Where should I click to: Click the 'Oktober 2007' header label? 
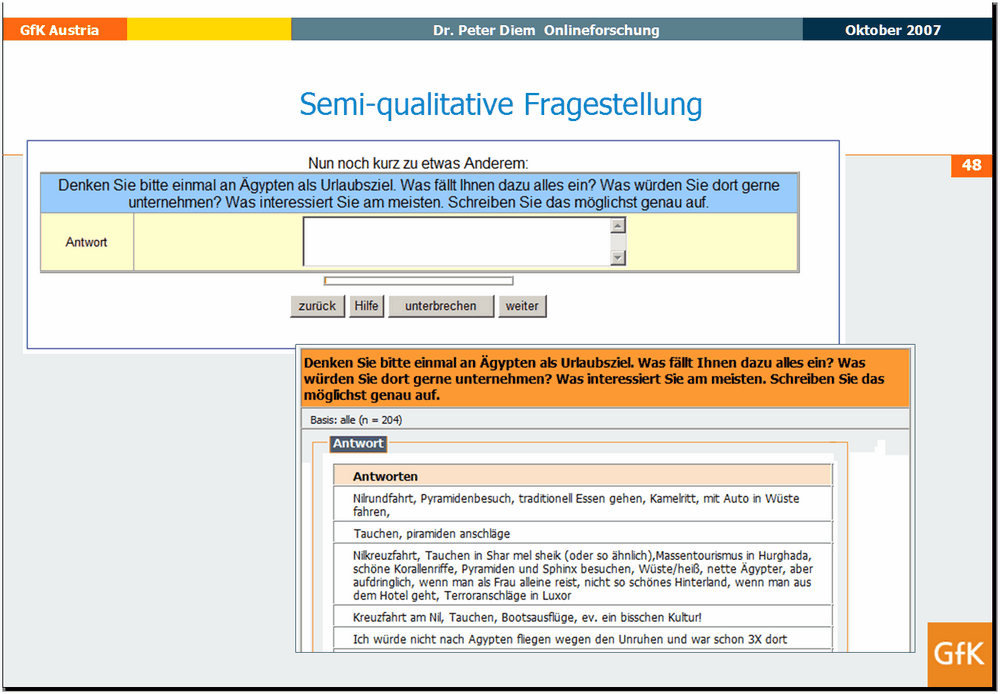point(893,30)
